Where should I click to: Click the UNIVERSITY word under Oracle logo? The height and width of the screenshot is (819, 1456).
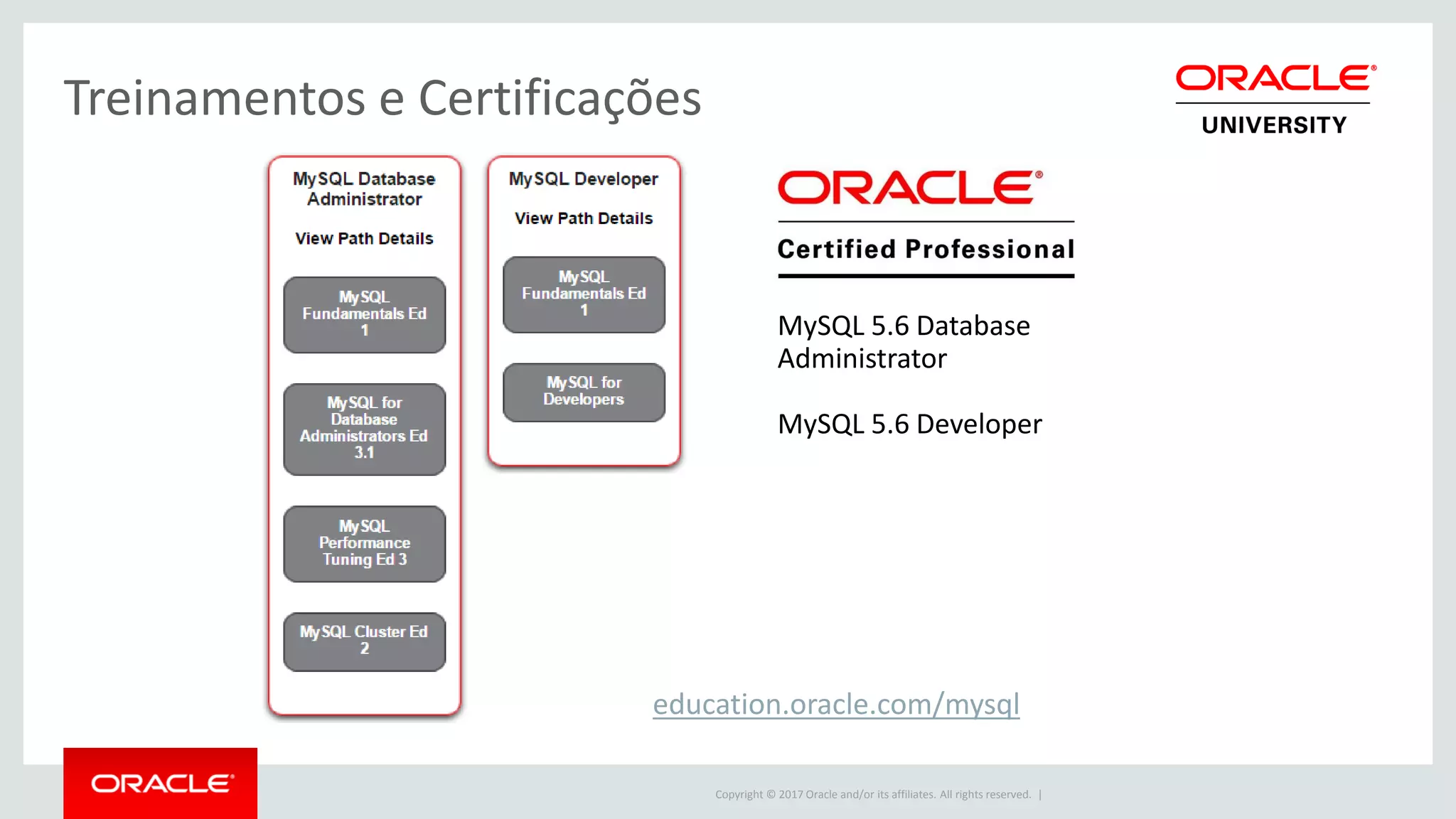[x=1274, y=126]
